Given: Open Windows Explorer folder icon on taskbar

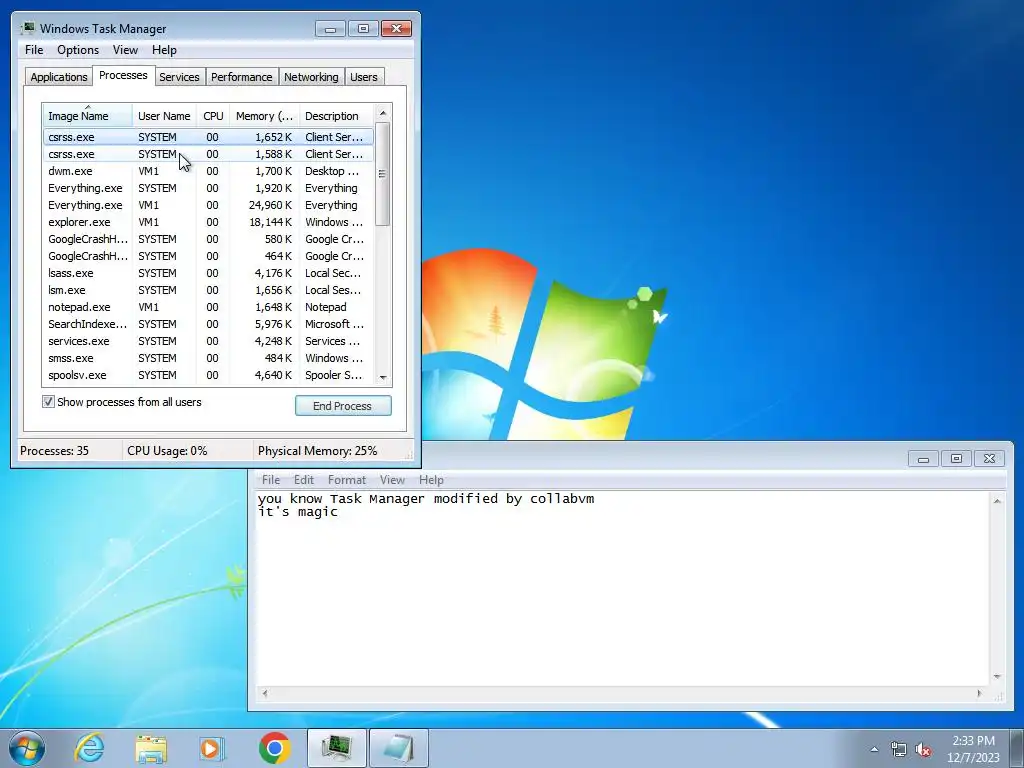Looking at the screenshot, I should [x=151, y=748].
